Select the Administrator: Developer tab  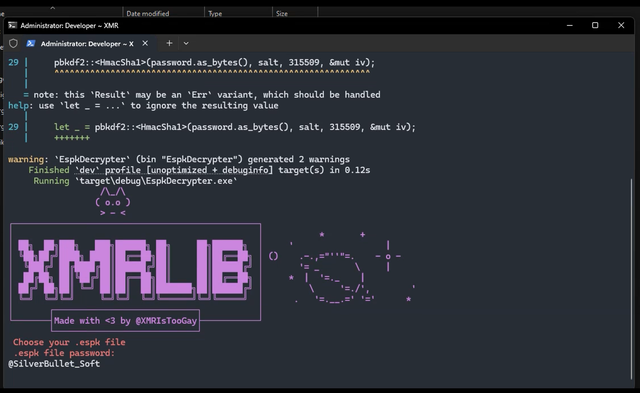tap(88, 43)
